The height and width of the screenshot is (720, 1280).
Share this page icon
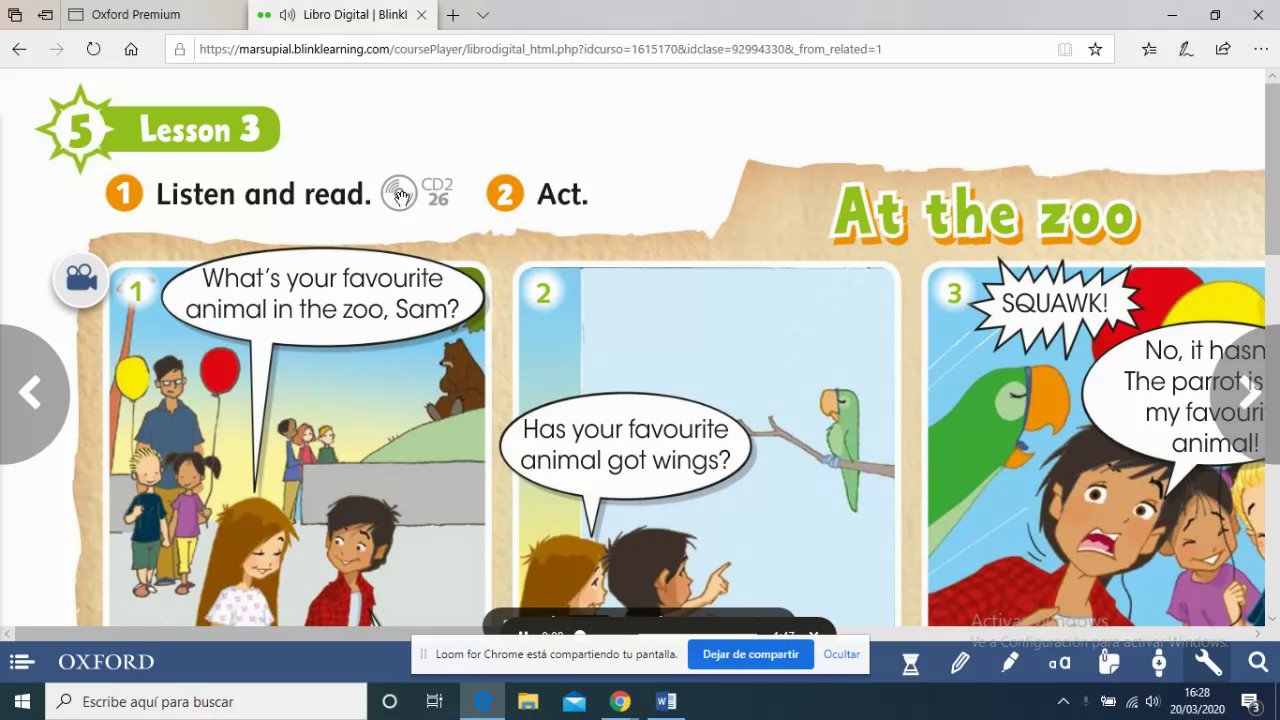pyautogui.click(x=1223, y=49)
